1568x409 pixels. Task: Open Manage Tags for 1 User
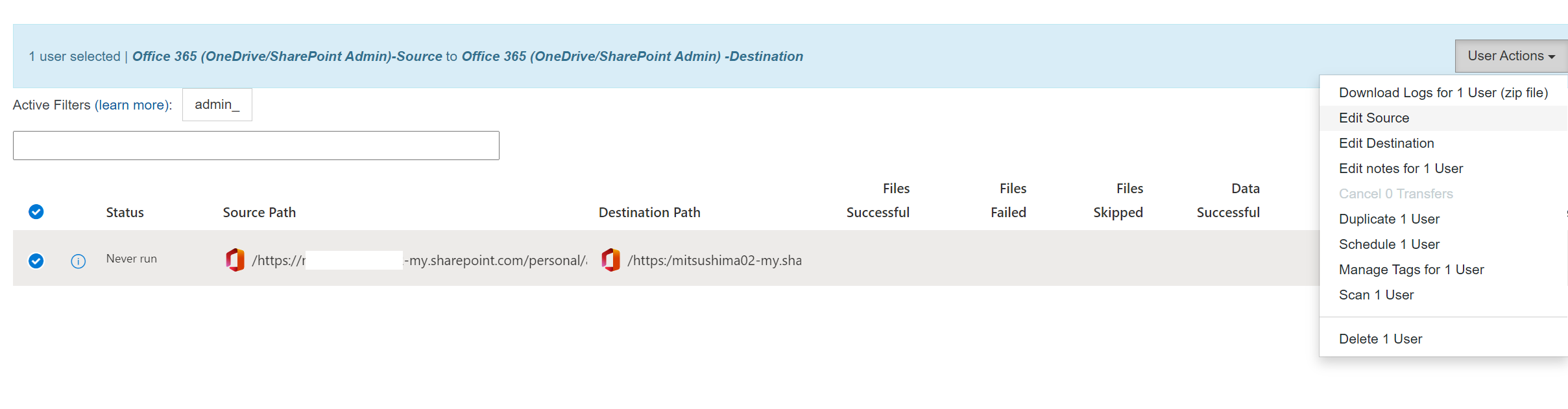1411,270
